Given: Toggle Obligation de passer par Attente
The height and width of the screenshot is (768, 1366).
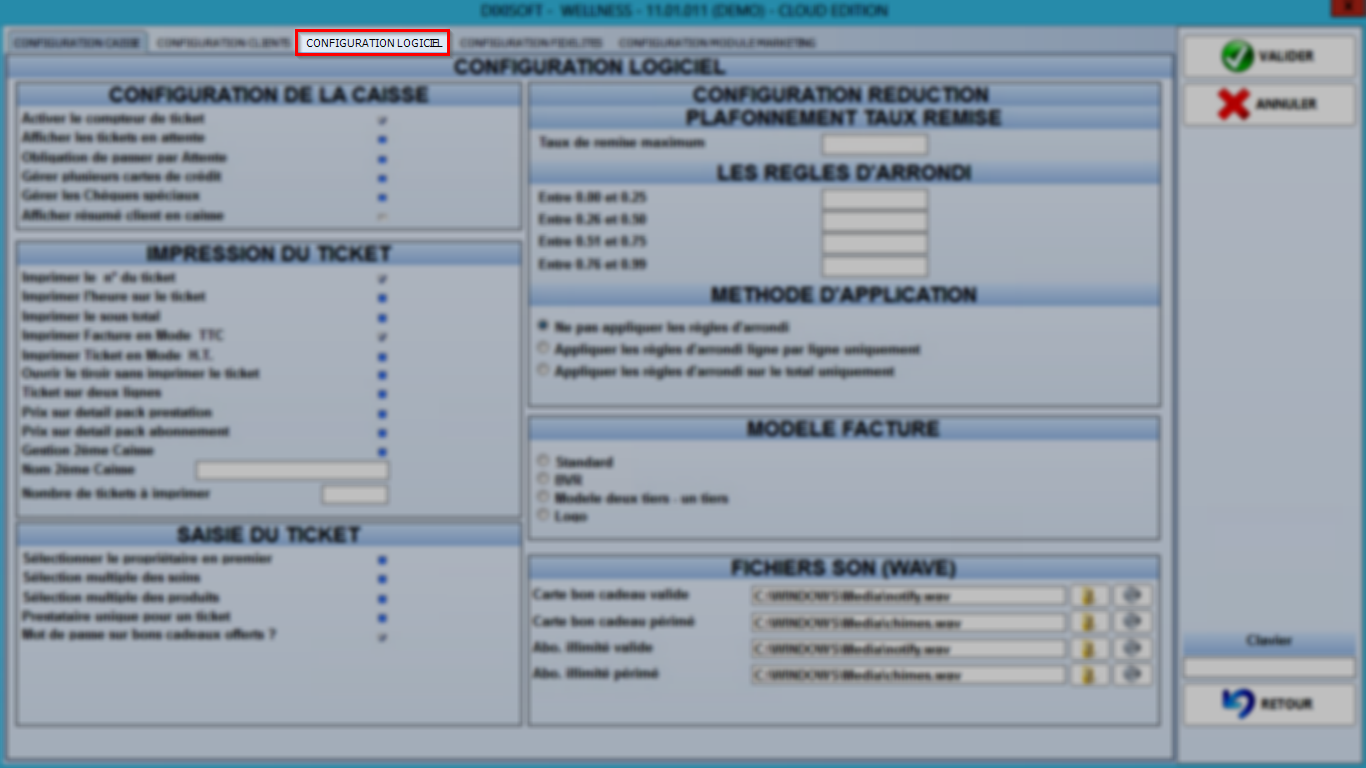Looking at the screenshot, I should pyautogui.click(x=382, y=159).
